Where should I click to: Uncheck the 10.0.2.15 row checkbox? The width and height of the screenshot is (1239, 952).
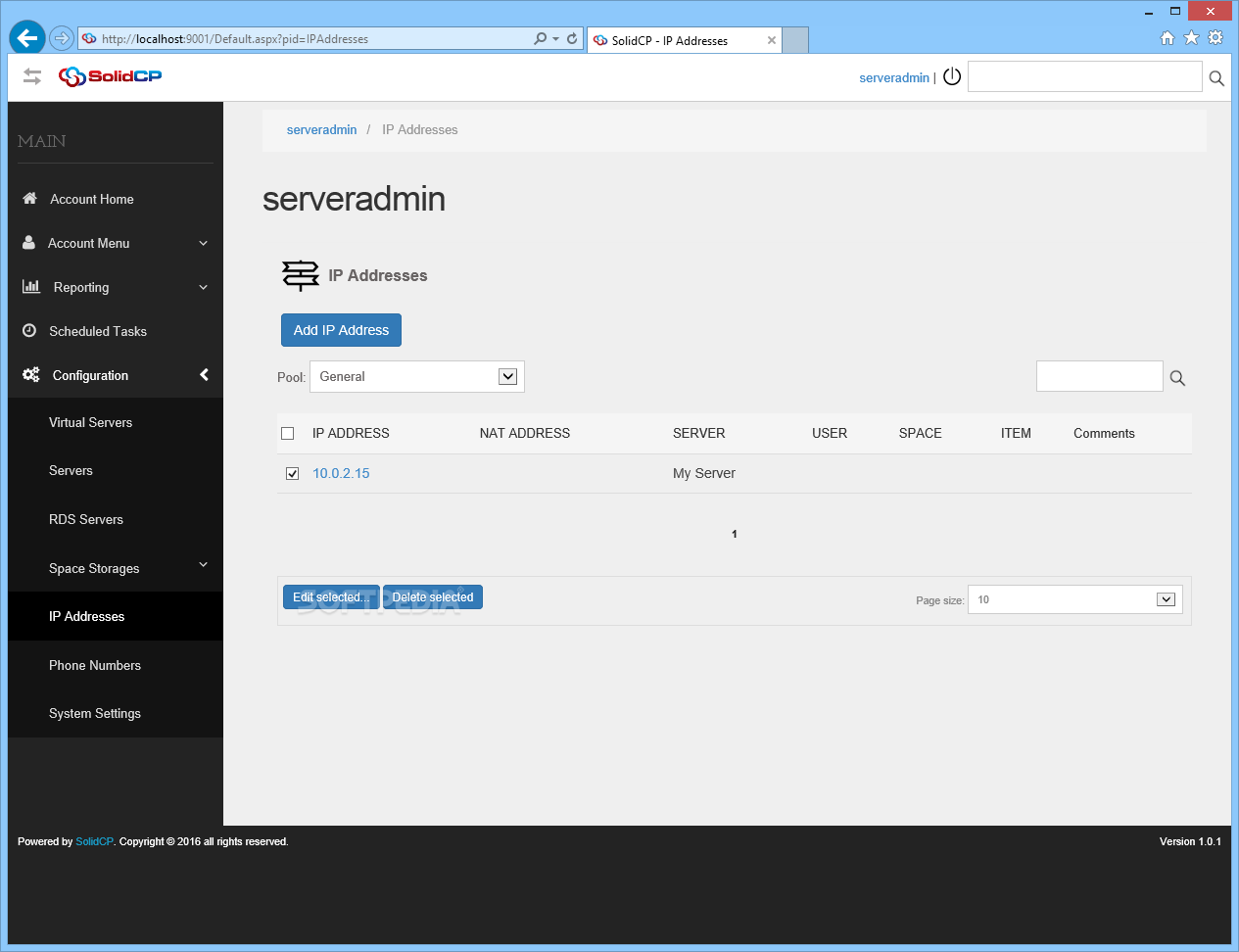pos(292,473)
